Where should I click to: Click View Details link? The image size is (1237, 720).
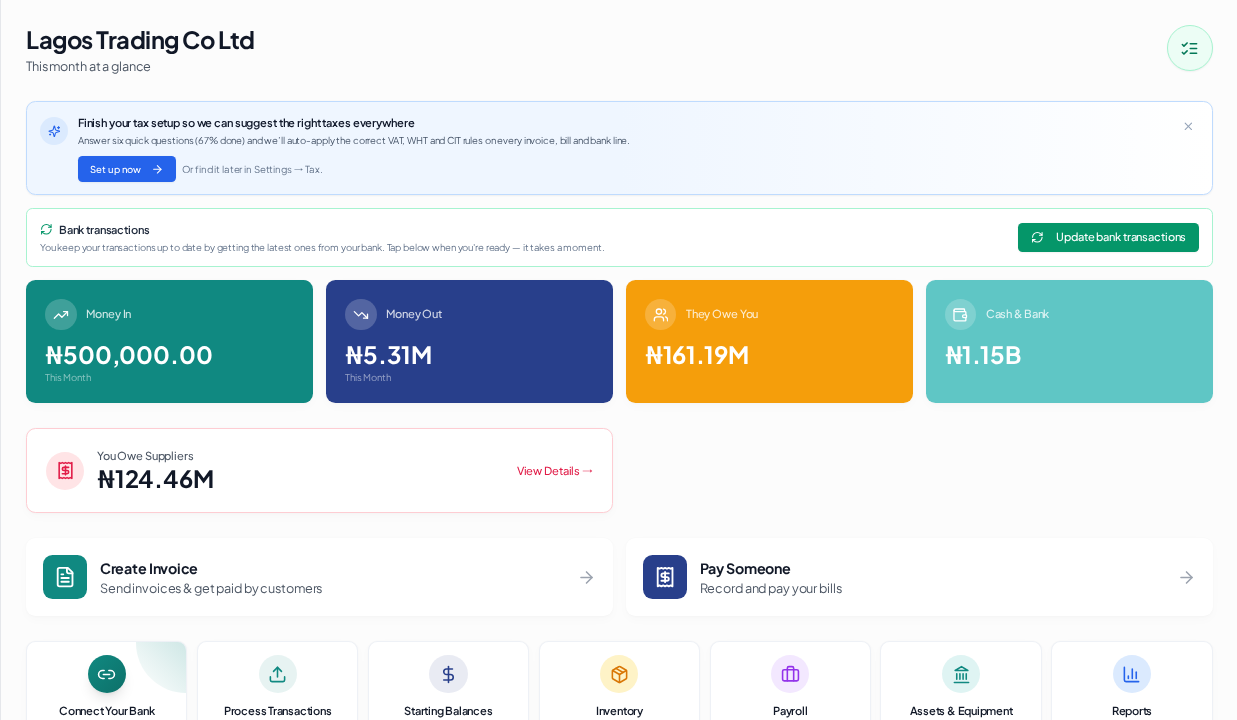coord(555,471)
